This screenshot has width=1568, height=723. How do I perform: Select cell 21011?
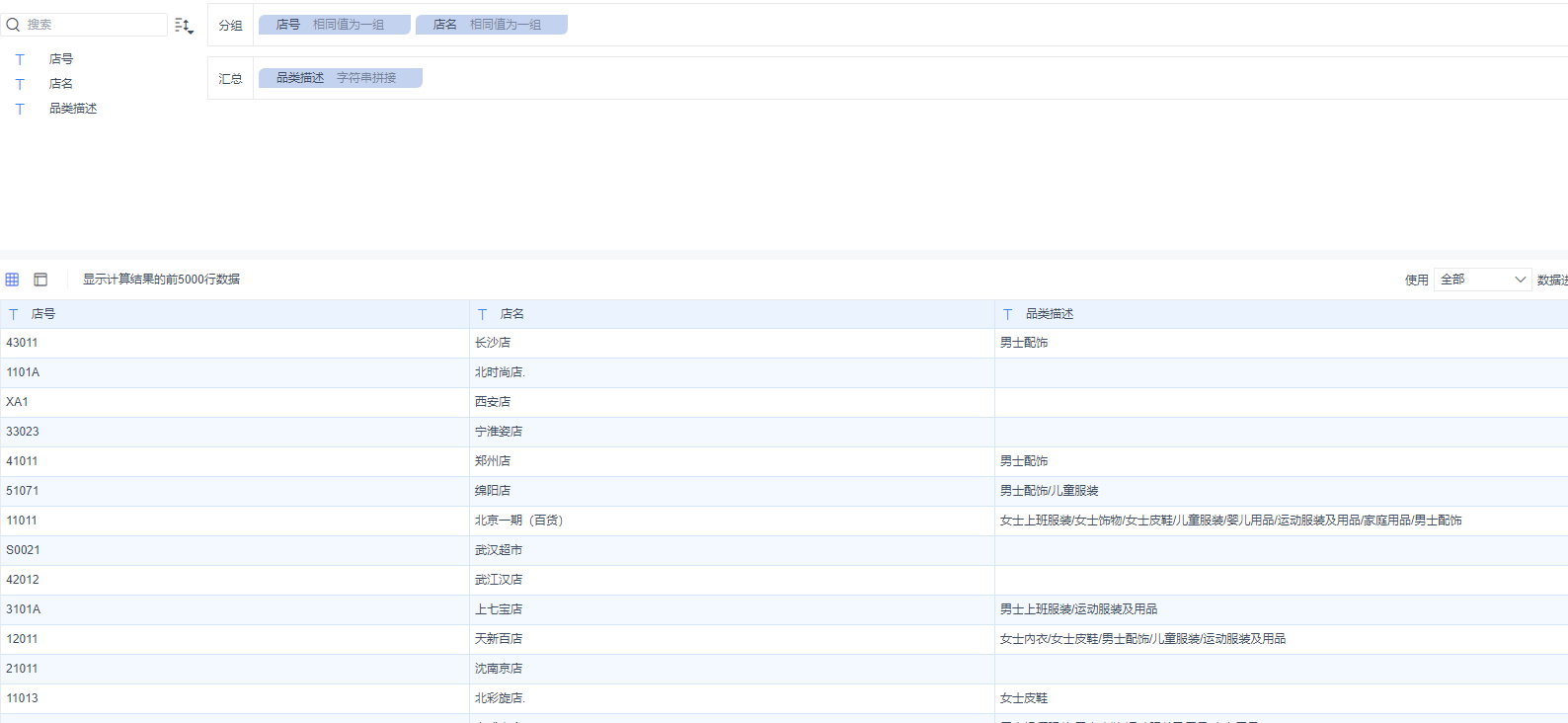click(235, 669)
